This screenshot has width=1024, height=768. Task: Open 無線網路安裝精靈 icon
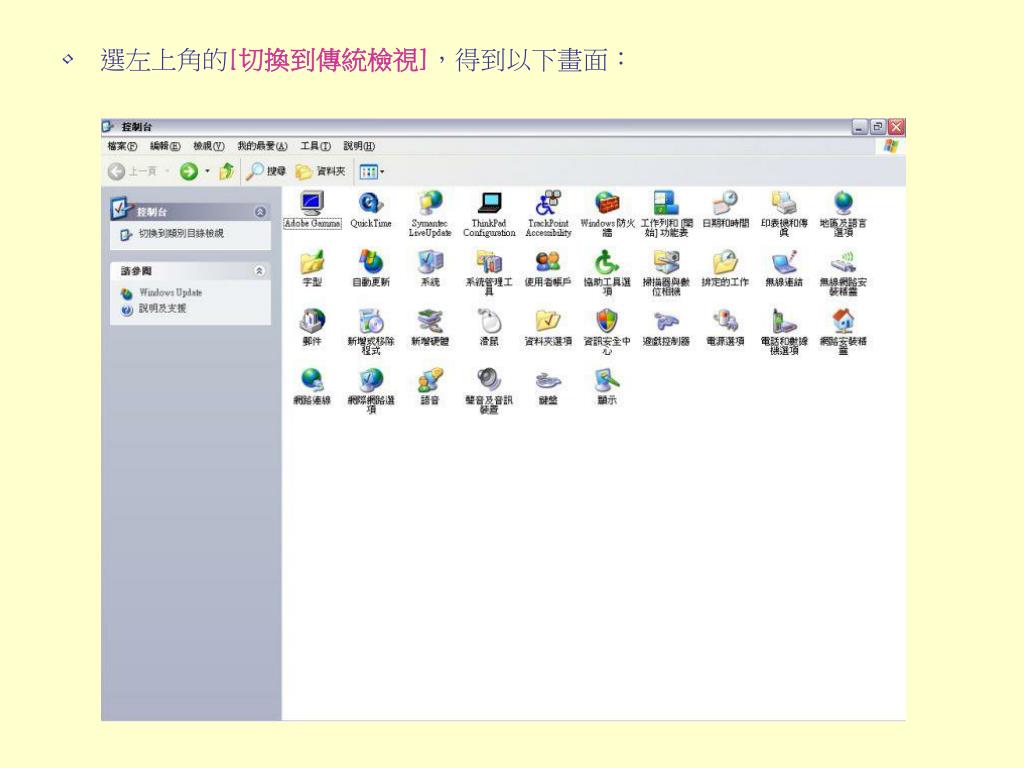pos(843,272)
